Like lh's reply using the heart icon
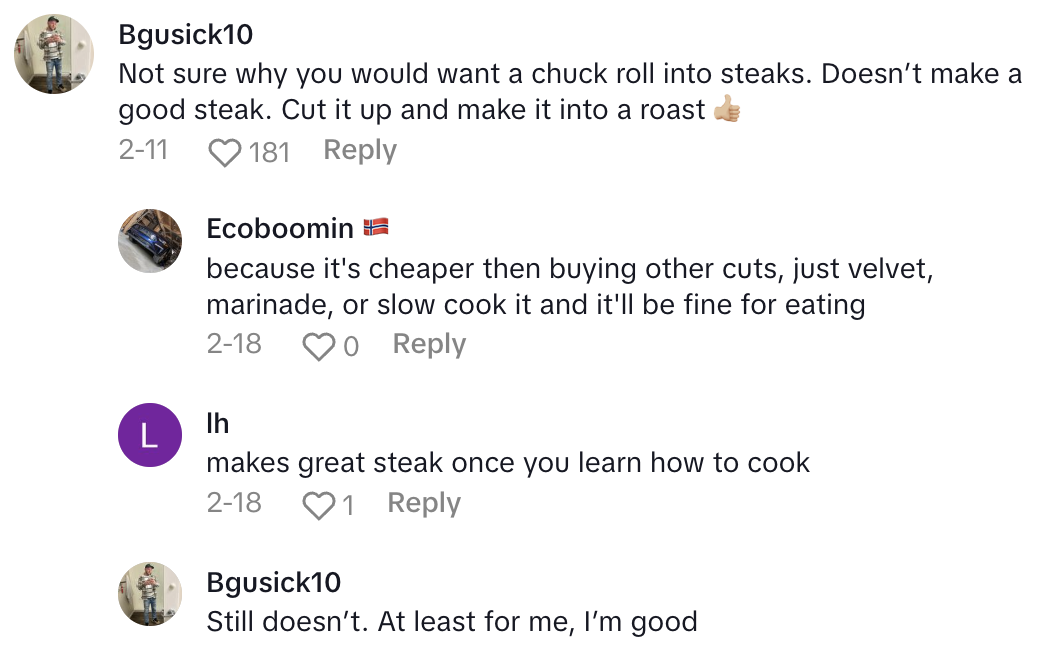1054x646 pixels. point(318,505)
